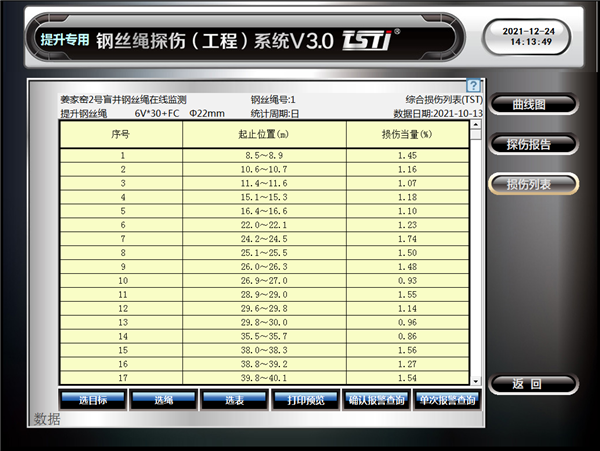Select the position cell 15.1~15.3
This screenshot has width=600, height=451.
[264, 197]
